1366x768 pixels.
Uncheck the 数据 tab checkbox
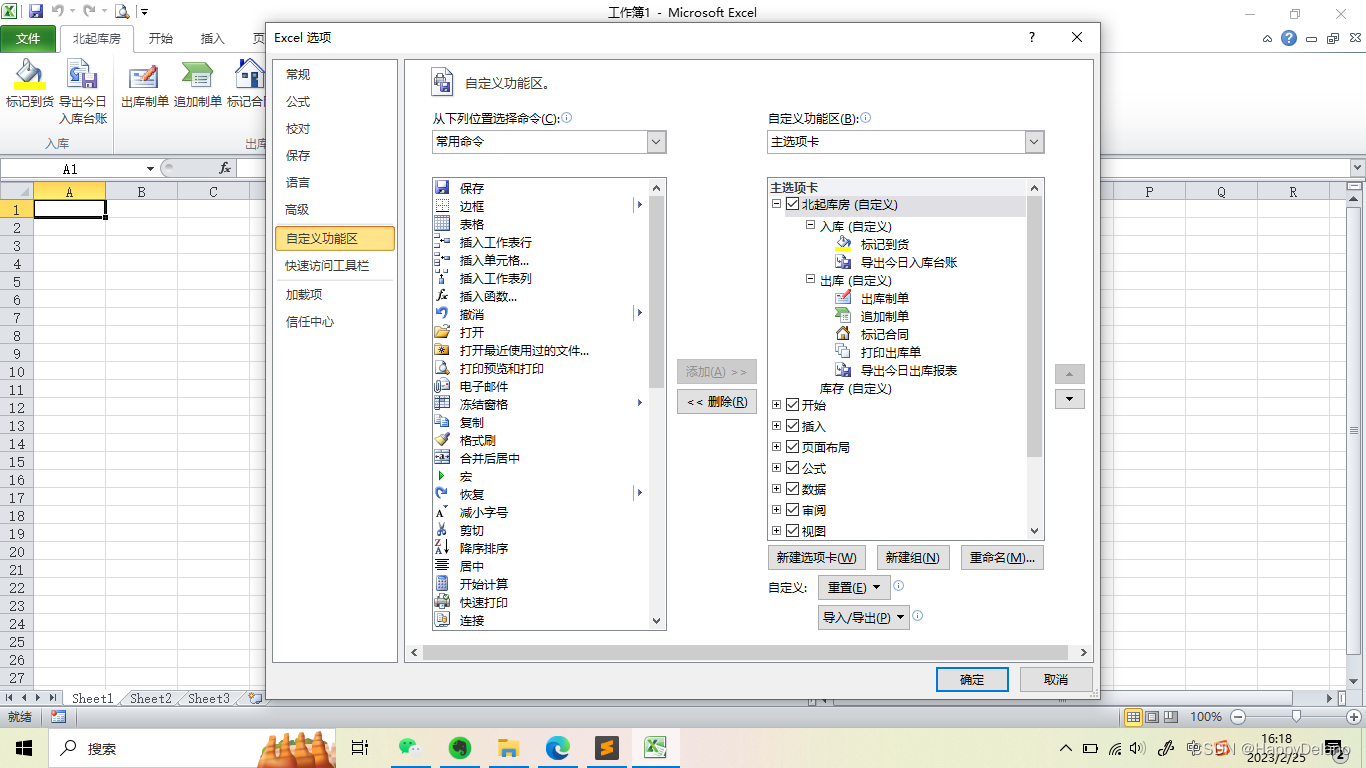(x=793, y=489)
